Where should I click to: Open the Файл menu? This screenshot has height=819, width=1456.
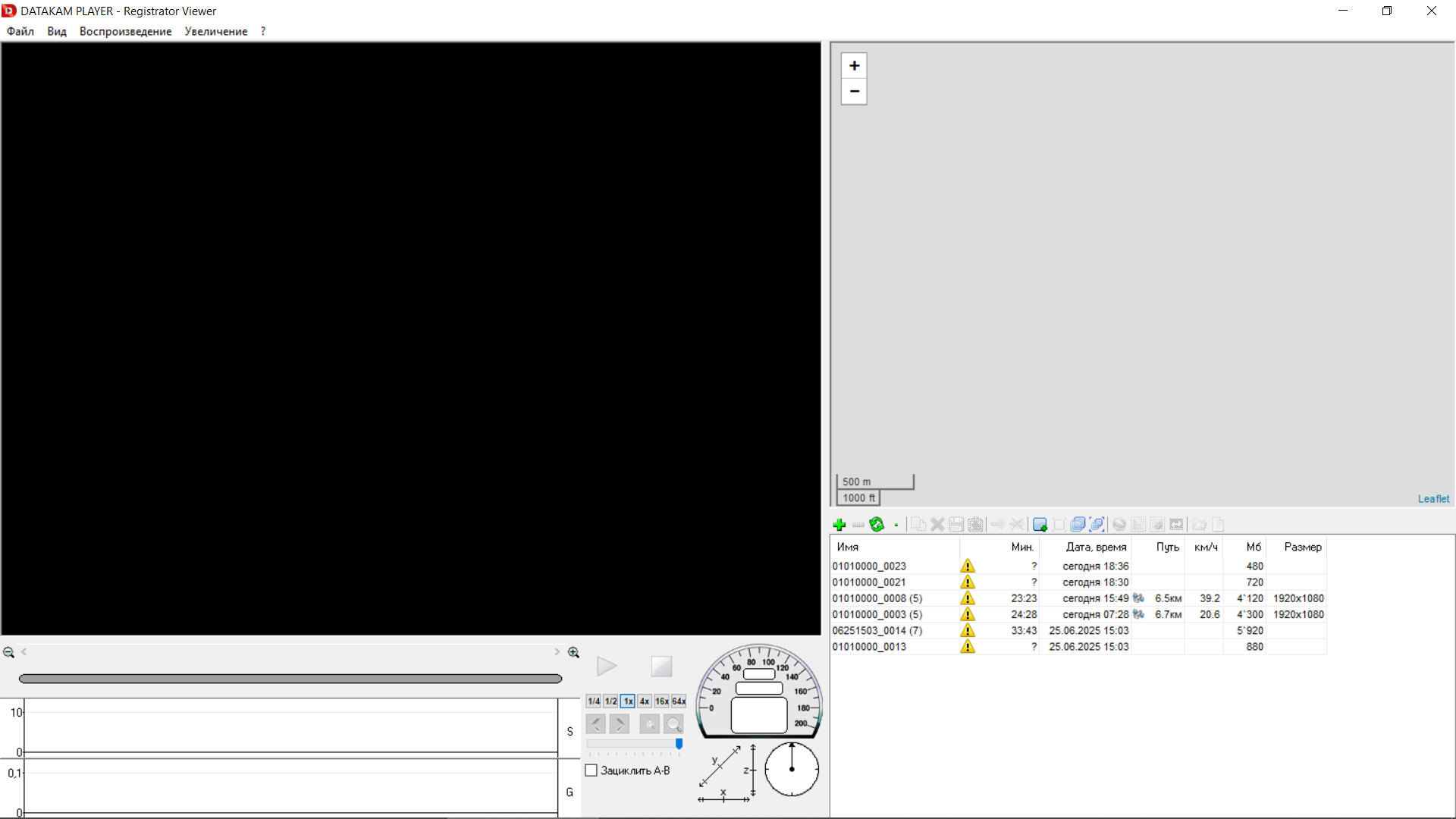tap(20, 31)
